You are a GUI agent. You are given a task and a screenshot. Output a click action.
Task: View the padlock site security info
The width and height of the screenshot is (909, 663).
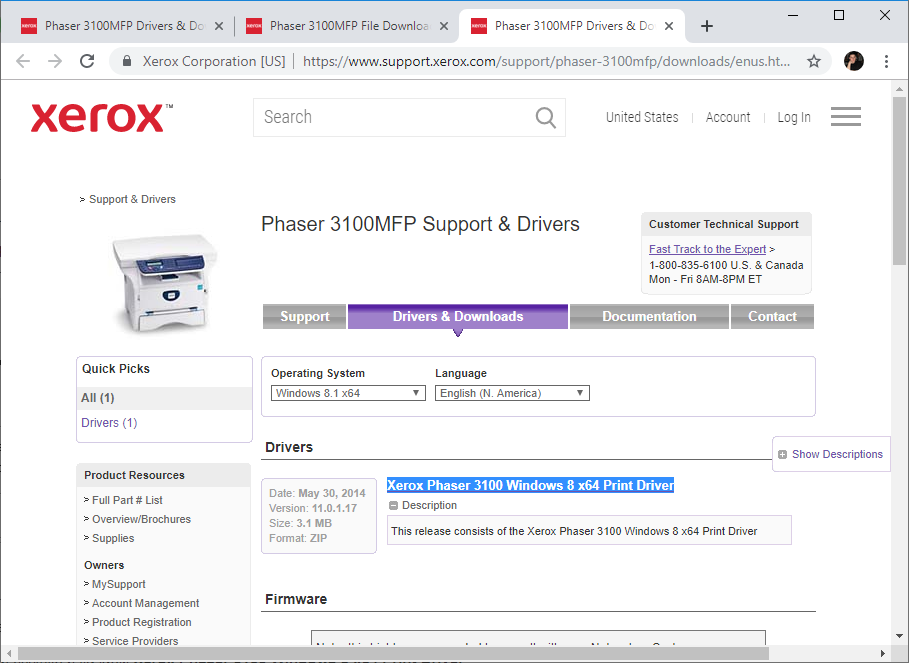[x=127, y=61]
